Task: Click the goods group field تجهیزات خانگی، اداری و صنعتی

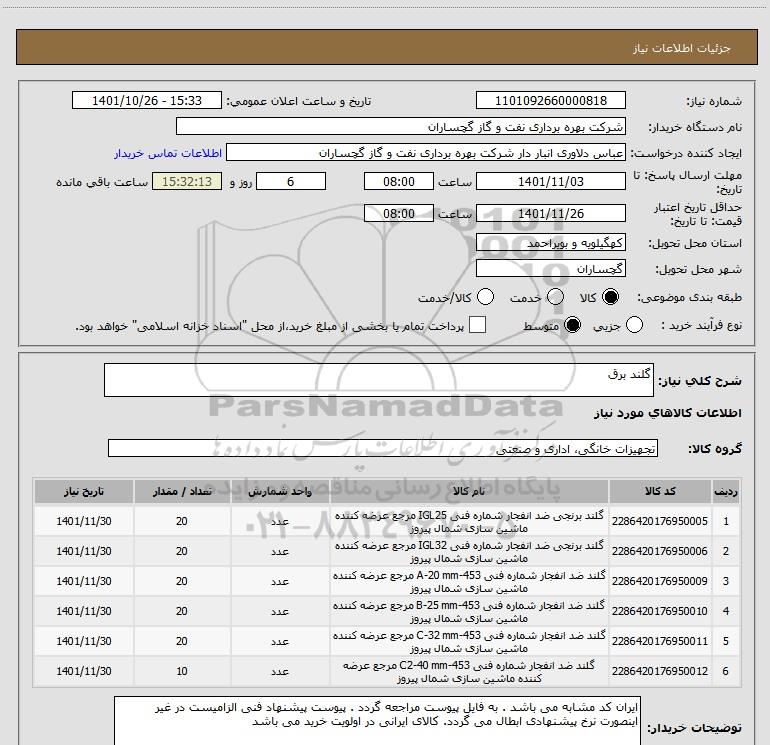Action: pyautogui.click(x=383, y=448)
